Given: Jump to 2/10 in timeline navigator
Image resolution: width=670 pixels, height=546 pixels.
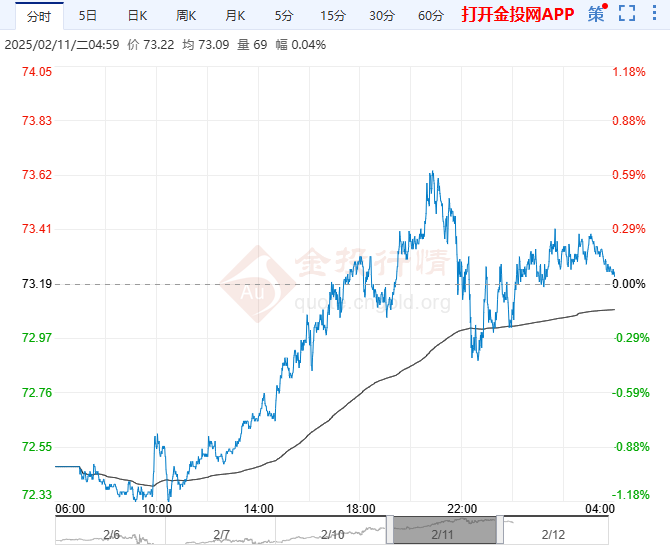Looking at the screenshot, I should [x=333, y=535].
